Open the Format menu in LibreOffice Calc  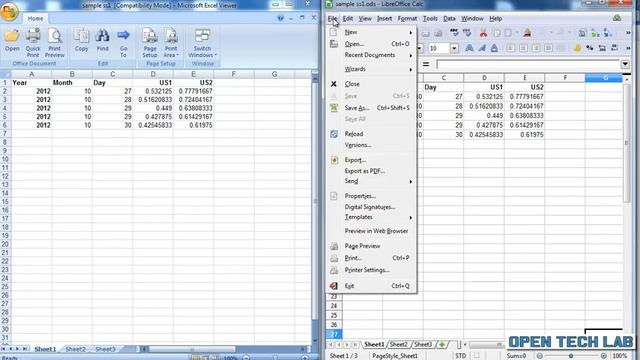click(x=407, y=18)
